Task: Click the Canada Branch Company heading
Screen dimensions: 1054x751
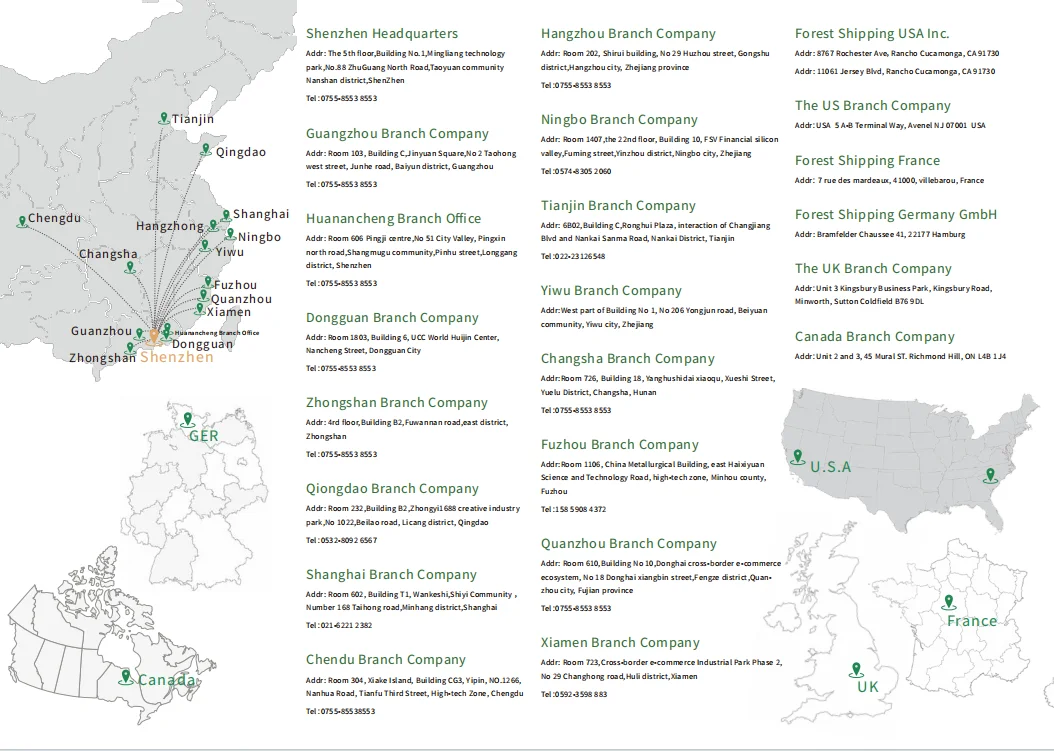Action: coord(875,337)
